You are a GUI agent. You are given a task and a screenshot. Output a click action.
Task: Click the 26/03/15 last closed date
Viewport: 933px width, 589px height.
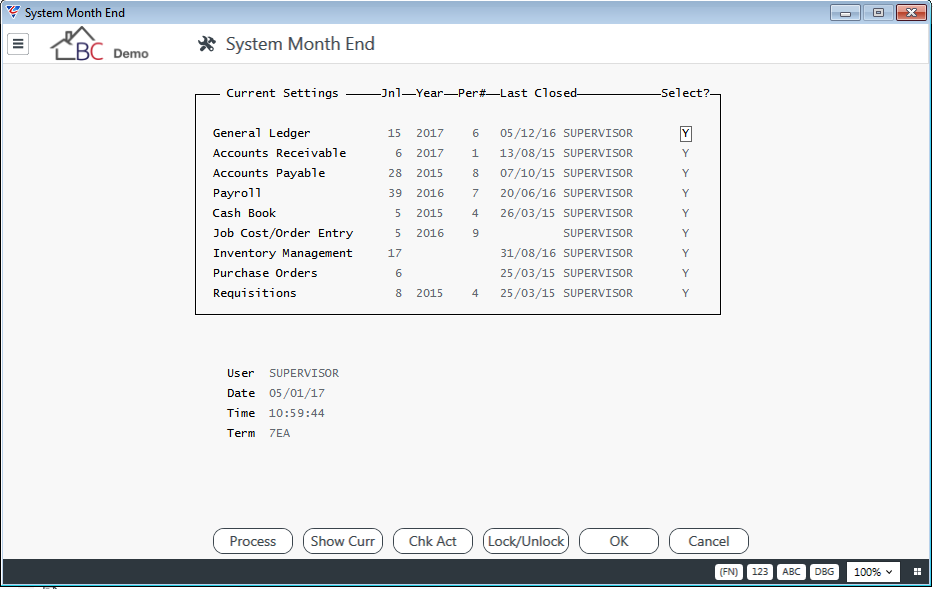pyautogui.click(x=528, y=213)
